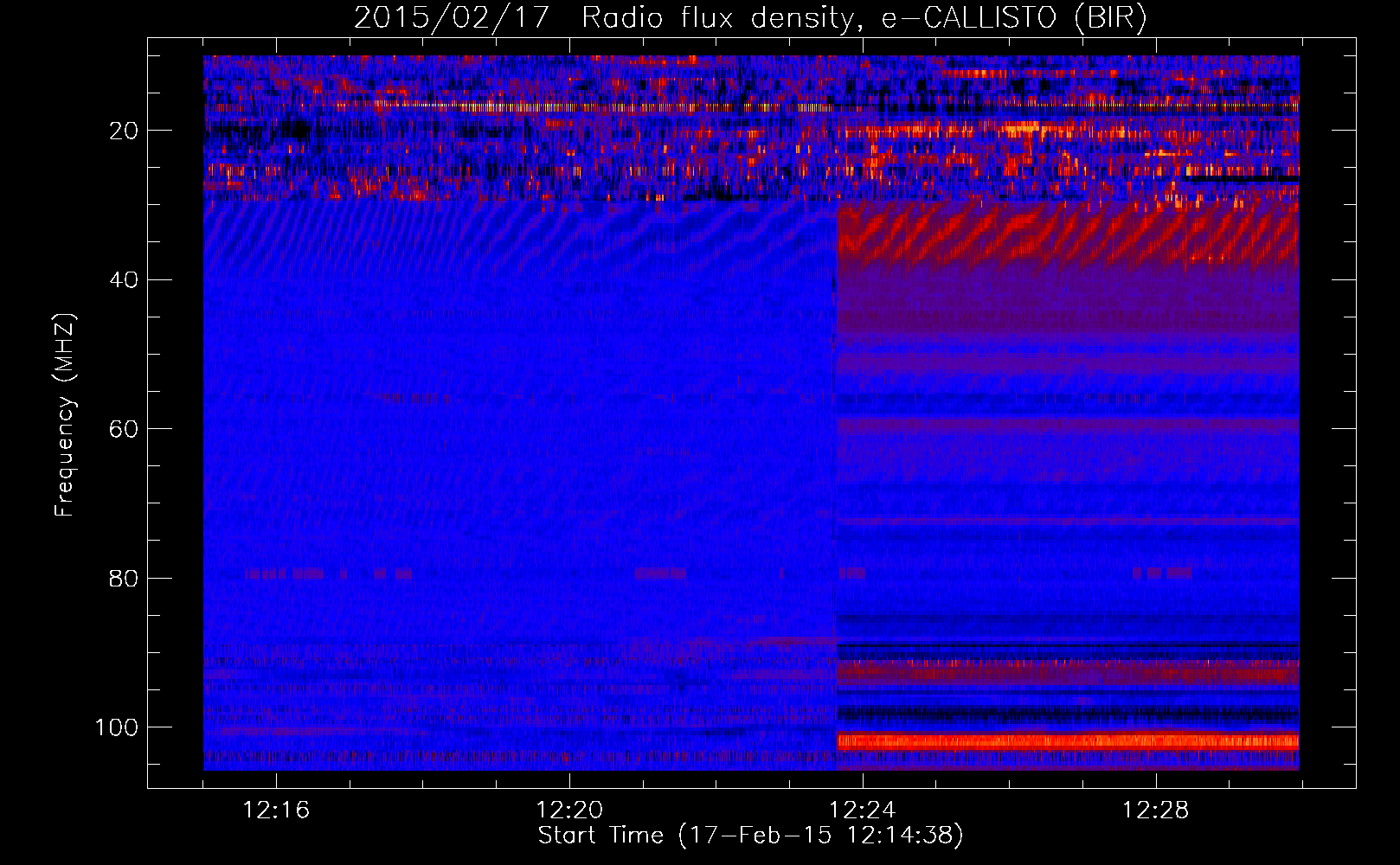Image resolution: width=1400 pixels, height=865 pixels.
Task: Click the 12:20 time tick label
Action: coord(569,811)
